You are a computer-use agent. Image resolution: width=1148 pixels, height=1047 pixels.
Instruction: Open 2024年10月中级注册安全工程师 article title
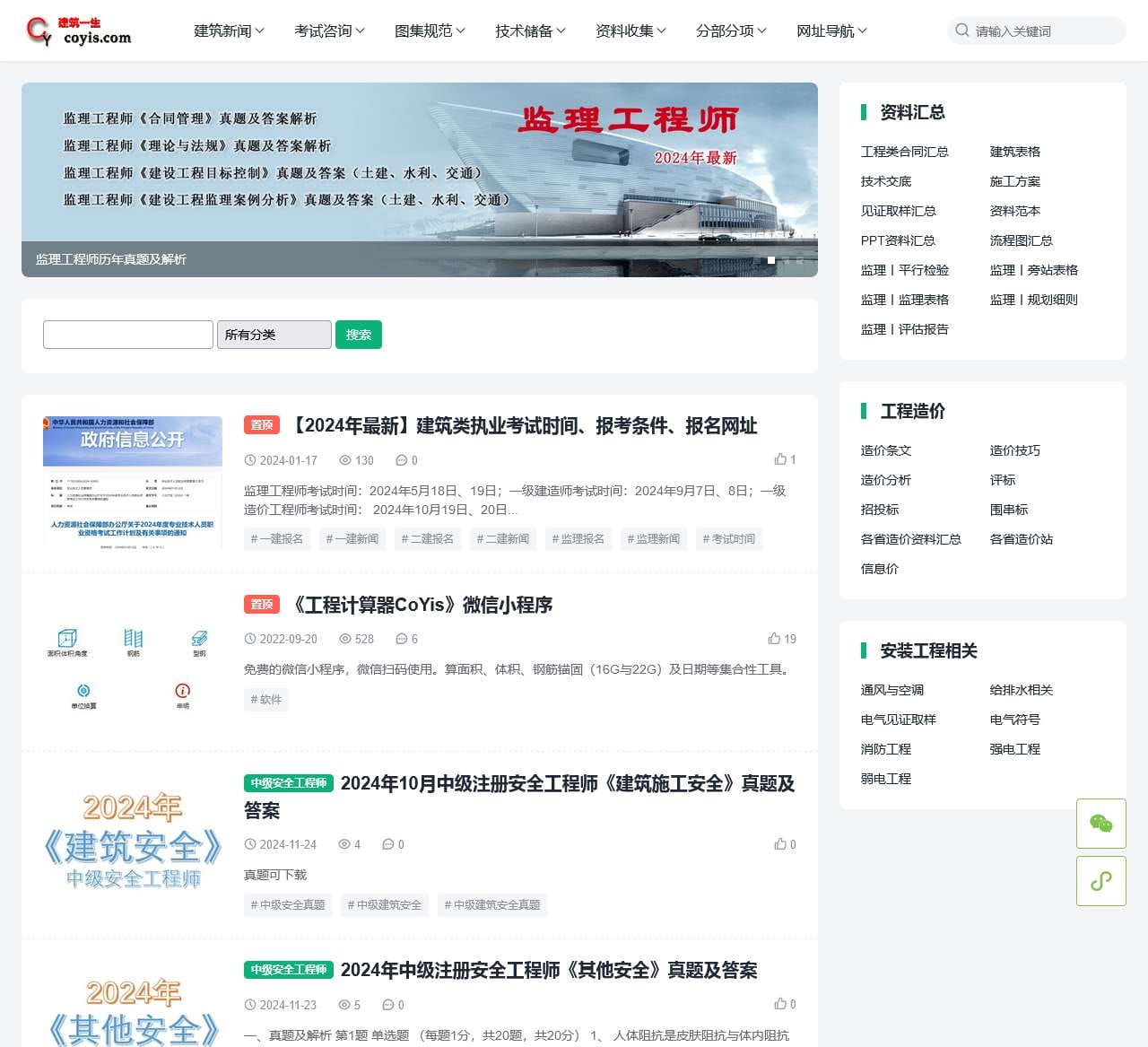tap(519, 797)
